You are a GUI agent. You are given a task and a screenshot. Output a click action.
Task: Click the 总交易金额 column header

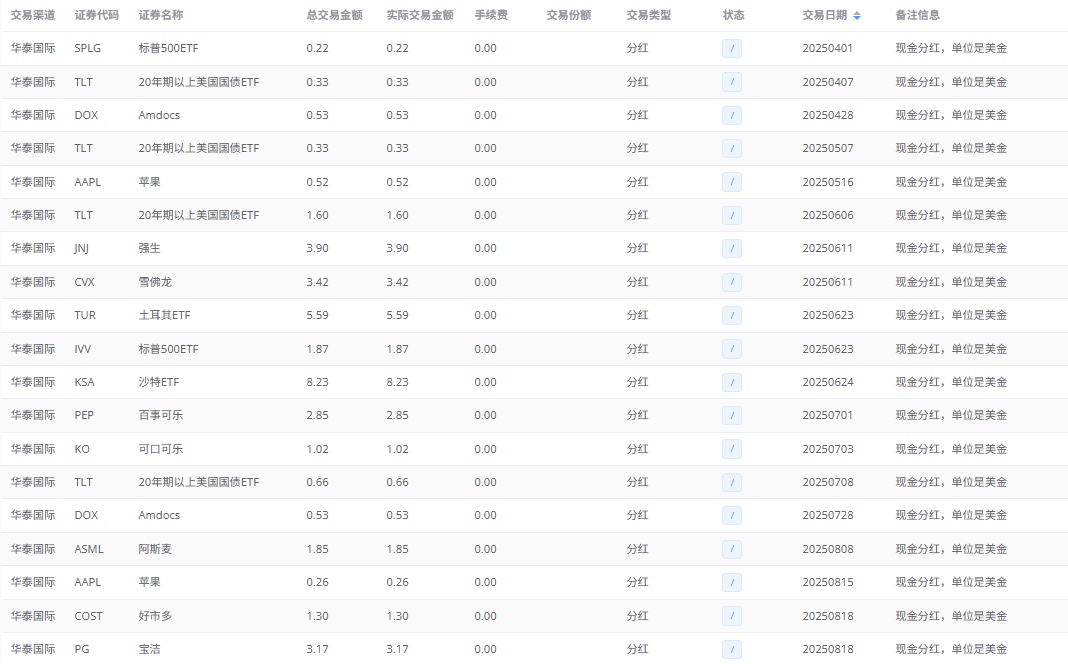coord(334,15)
